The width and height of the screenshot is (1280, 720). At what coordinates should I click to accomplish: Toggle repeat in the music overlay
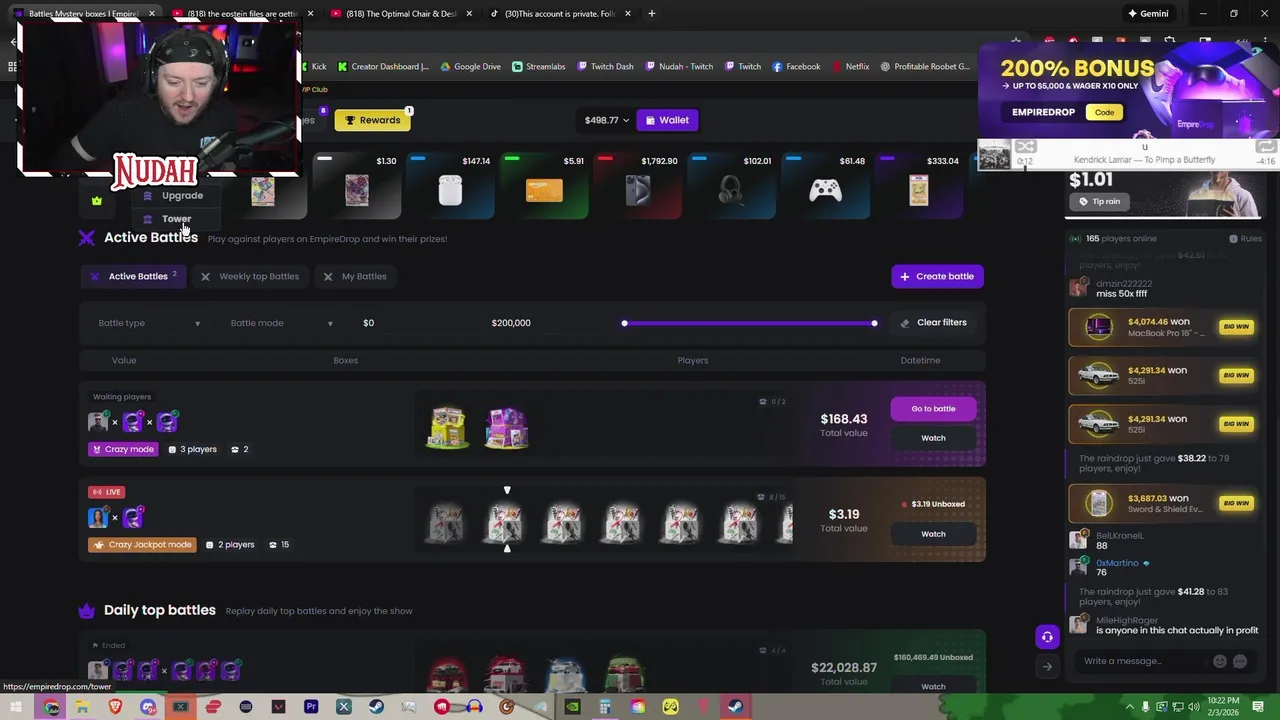pos(1265,147)
